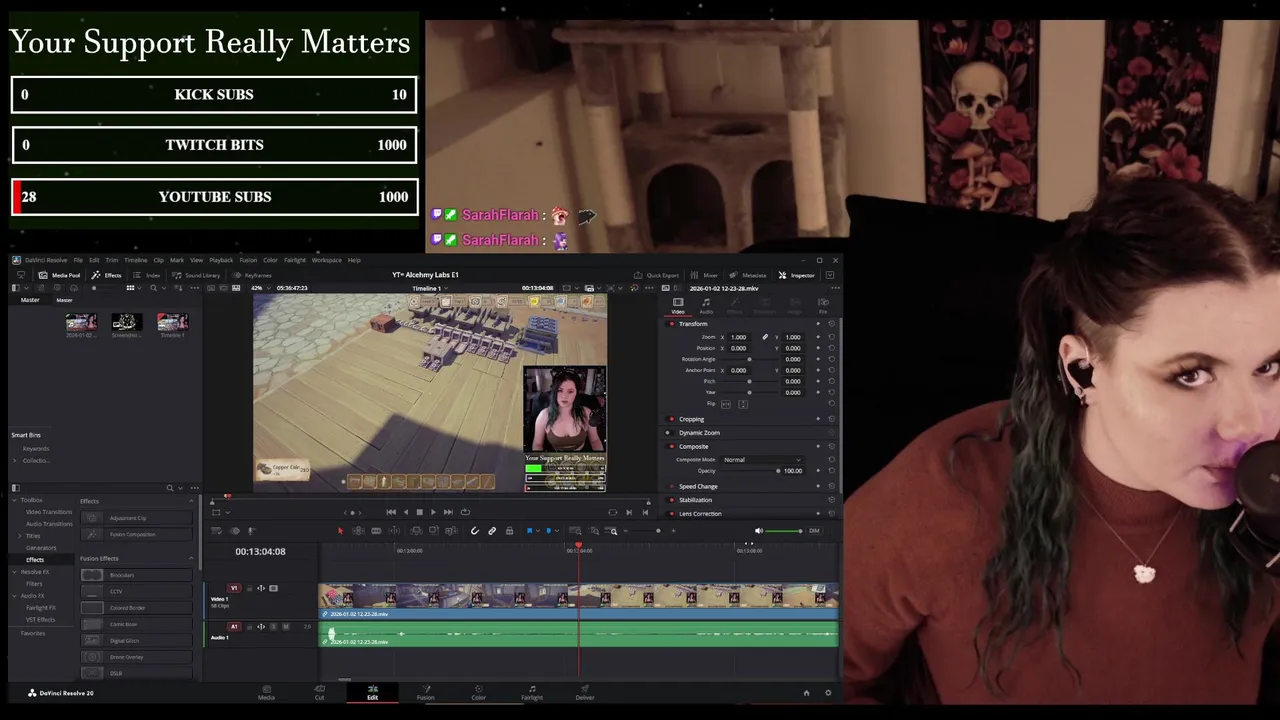This screenshot has width=1280, height=720.
Task: Toggle the Cropping section enable switch
Action: point(672,419)
